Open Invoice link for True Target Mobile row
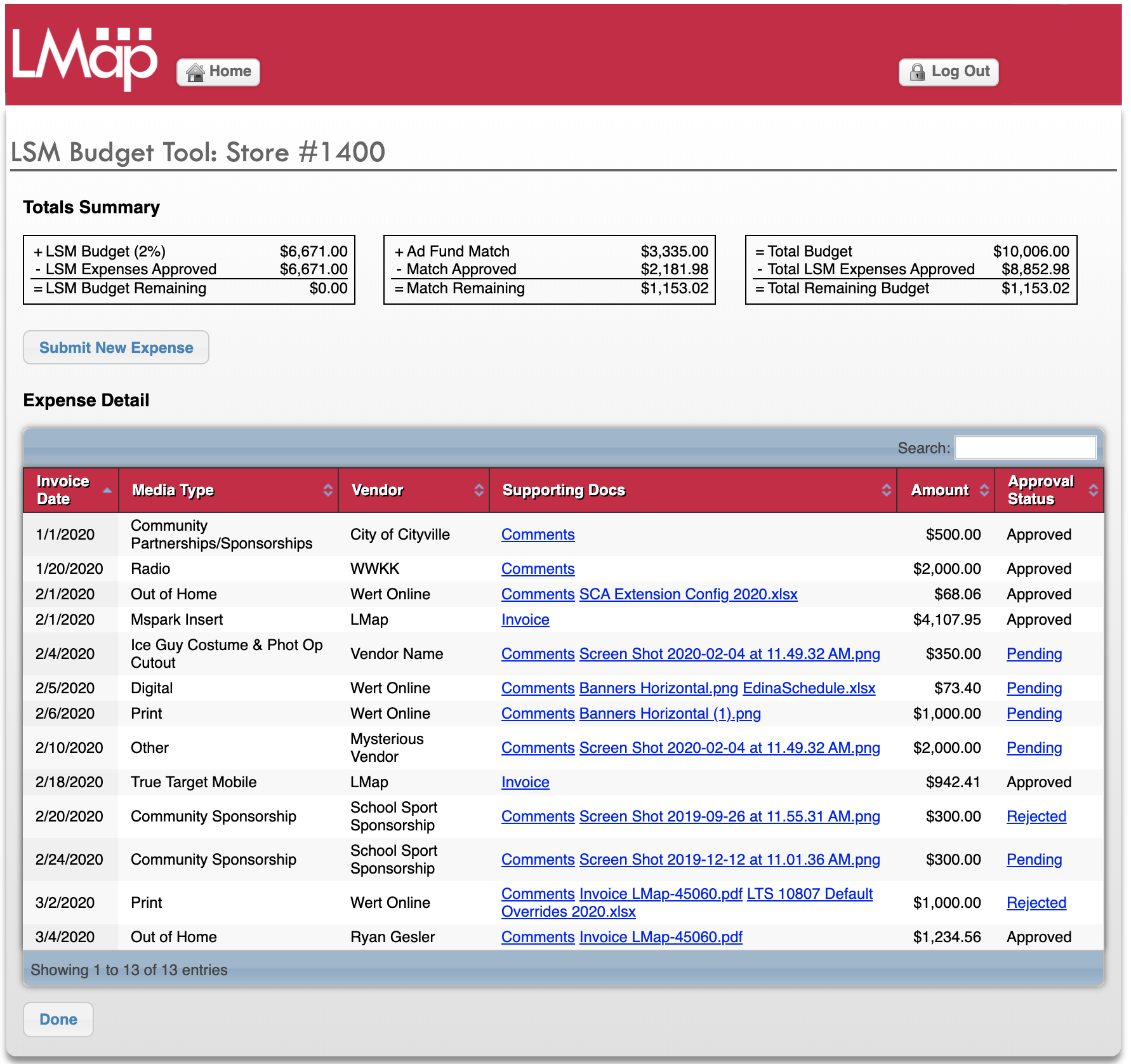Image resolution: width=1131 pixels, height=1064 pixels. point(525,782)
